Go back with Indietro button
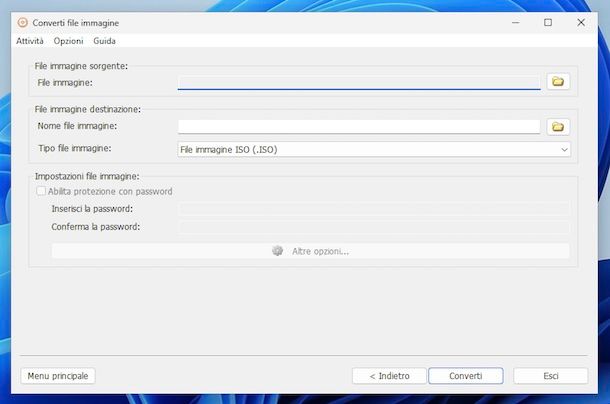This screenshot has height=404, width=610. tap(389, 376)
